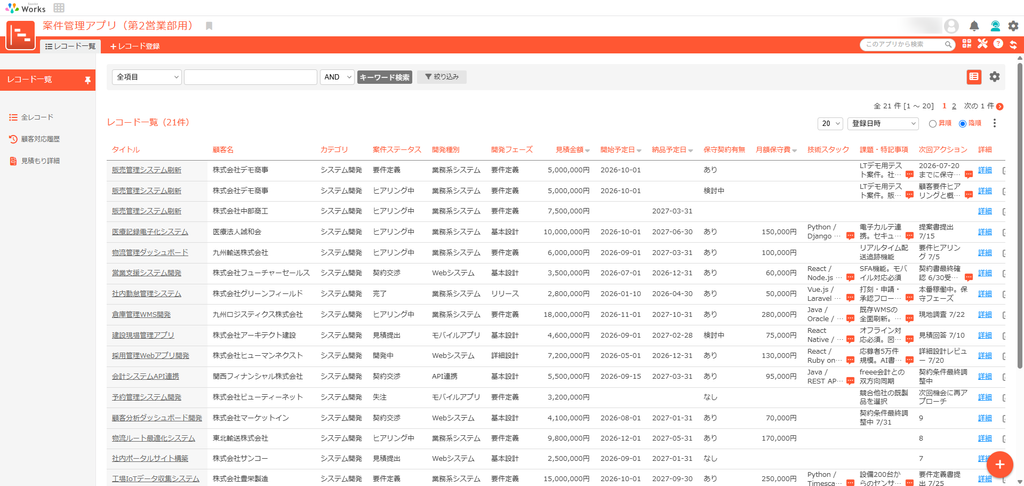Open 建設現場管理アプリ record link

click(x=143, y=335)
